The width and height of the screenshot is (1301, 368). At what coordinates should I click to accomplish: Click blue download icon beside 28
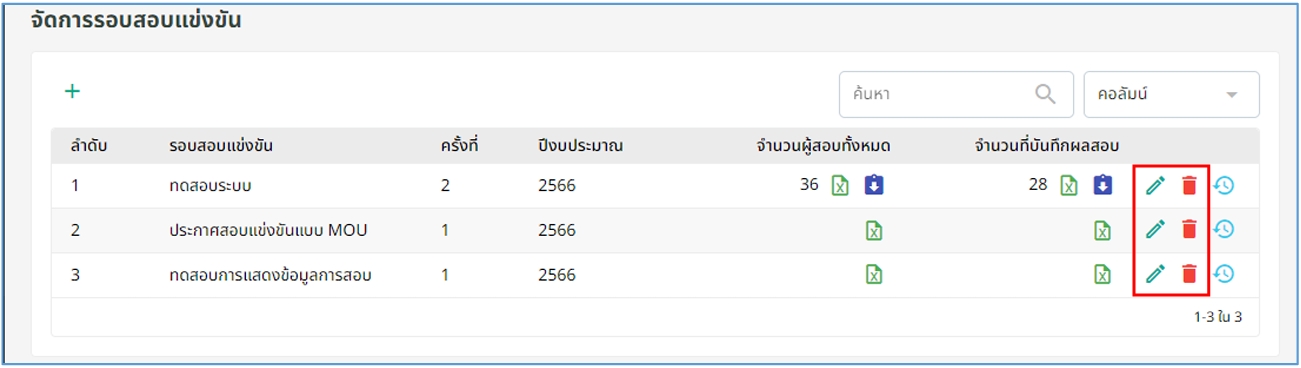(x=1102, y=185)
